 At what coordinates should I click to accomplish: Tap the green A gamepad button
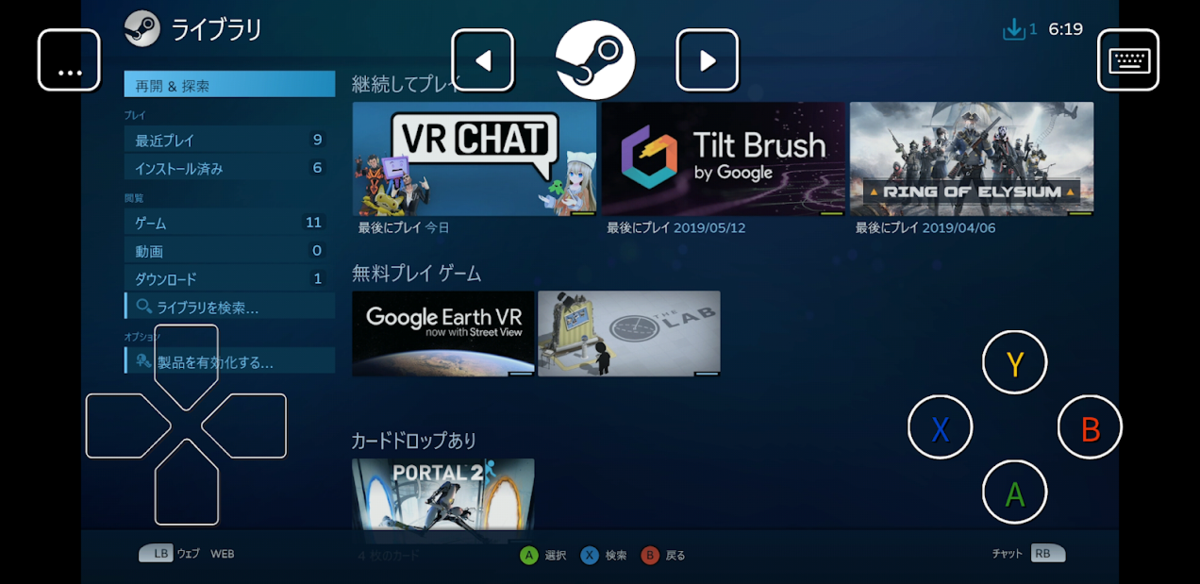tap(1015, 492)
